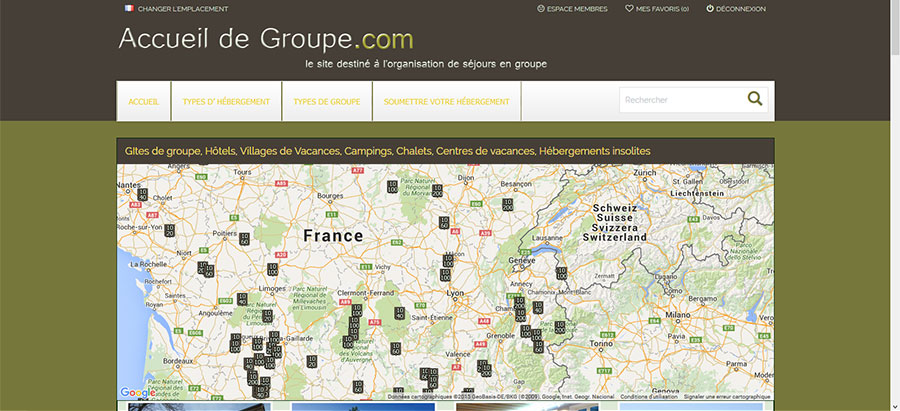
Task: Click the French flag icon
Action: 129,9
